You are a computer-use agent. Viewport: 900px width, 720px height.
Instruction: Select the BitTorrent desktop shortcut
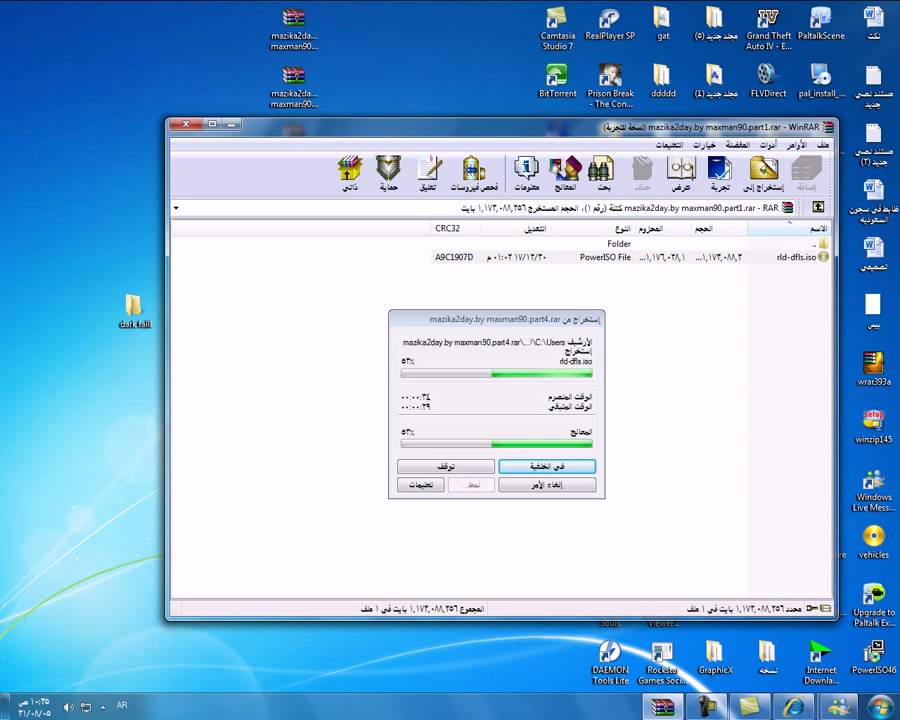[x=557, y=81]
